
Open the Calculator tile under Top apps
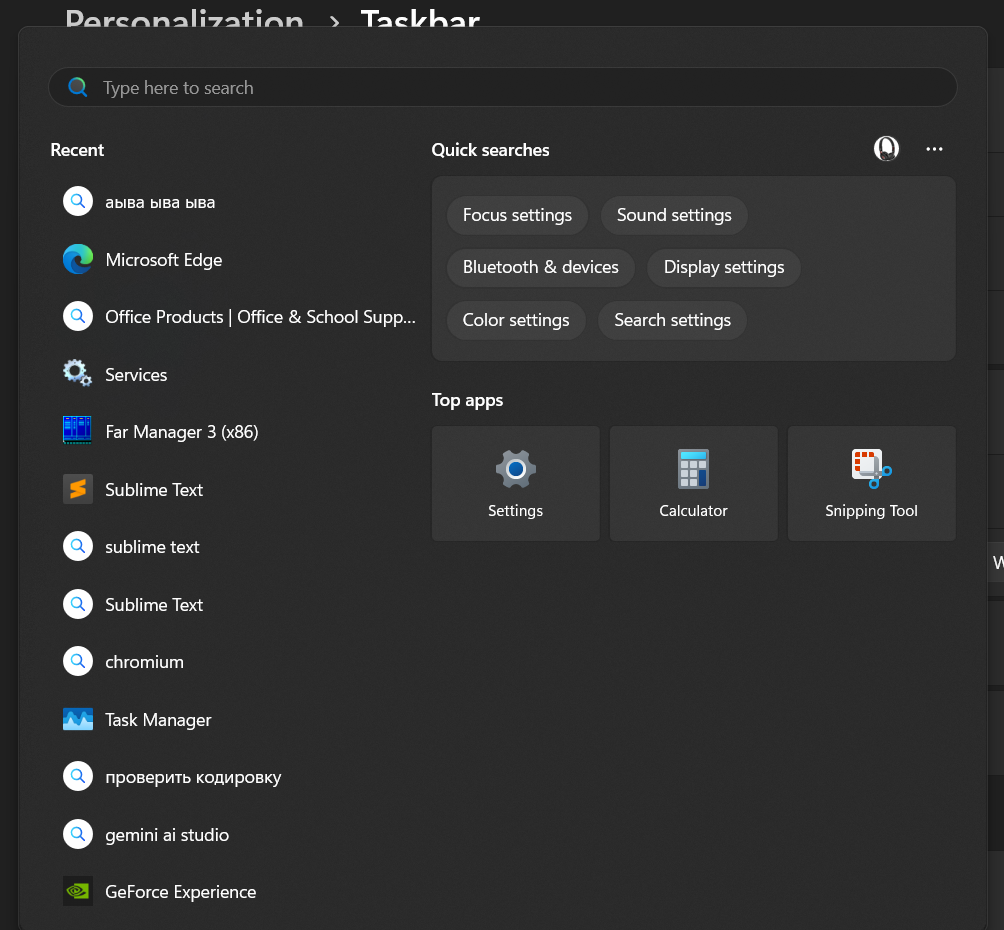point(693,484)
